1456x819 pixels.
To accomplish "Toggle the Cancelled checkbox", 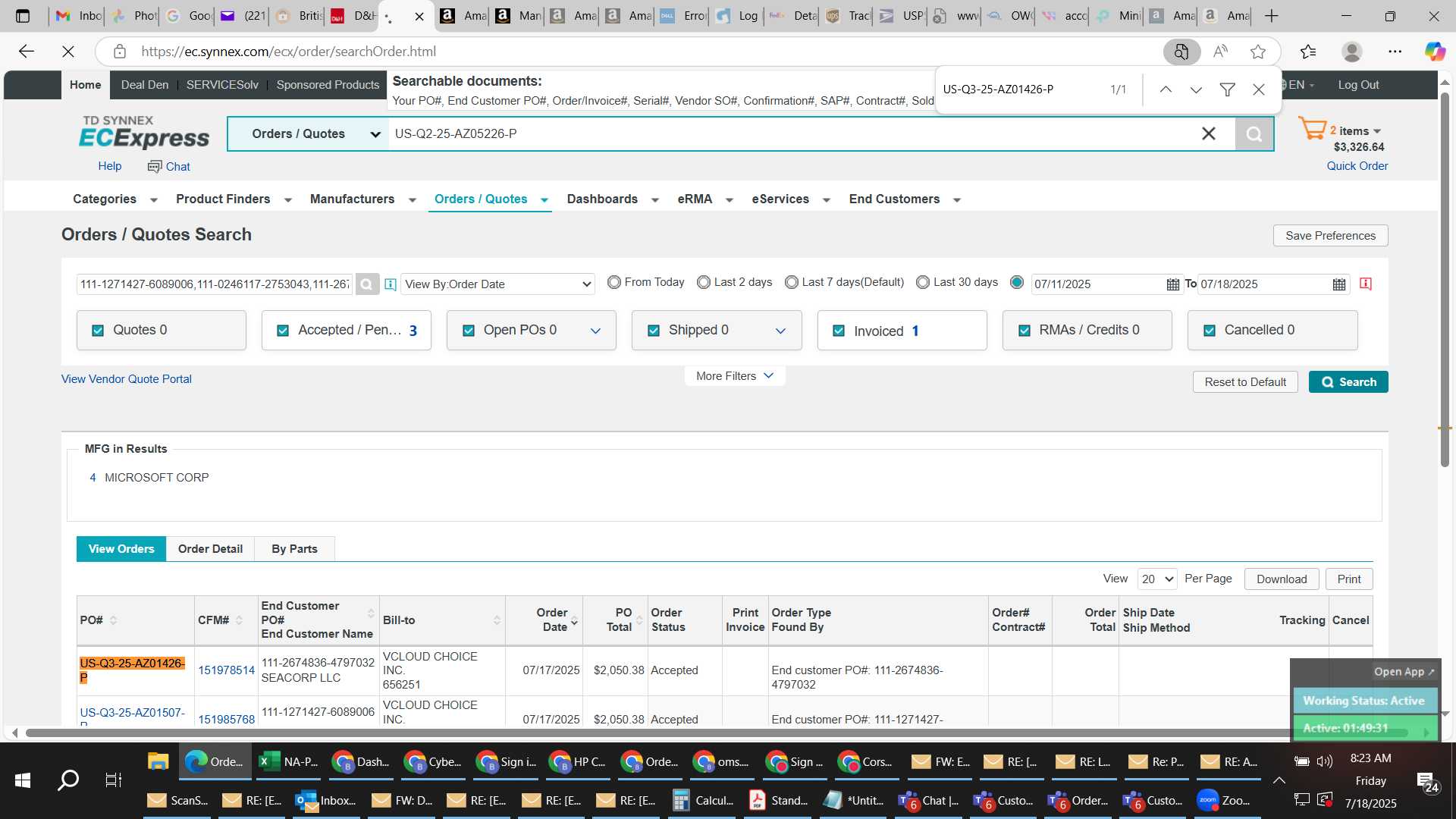I will tap(1210, 331).
